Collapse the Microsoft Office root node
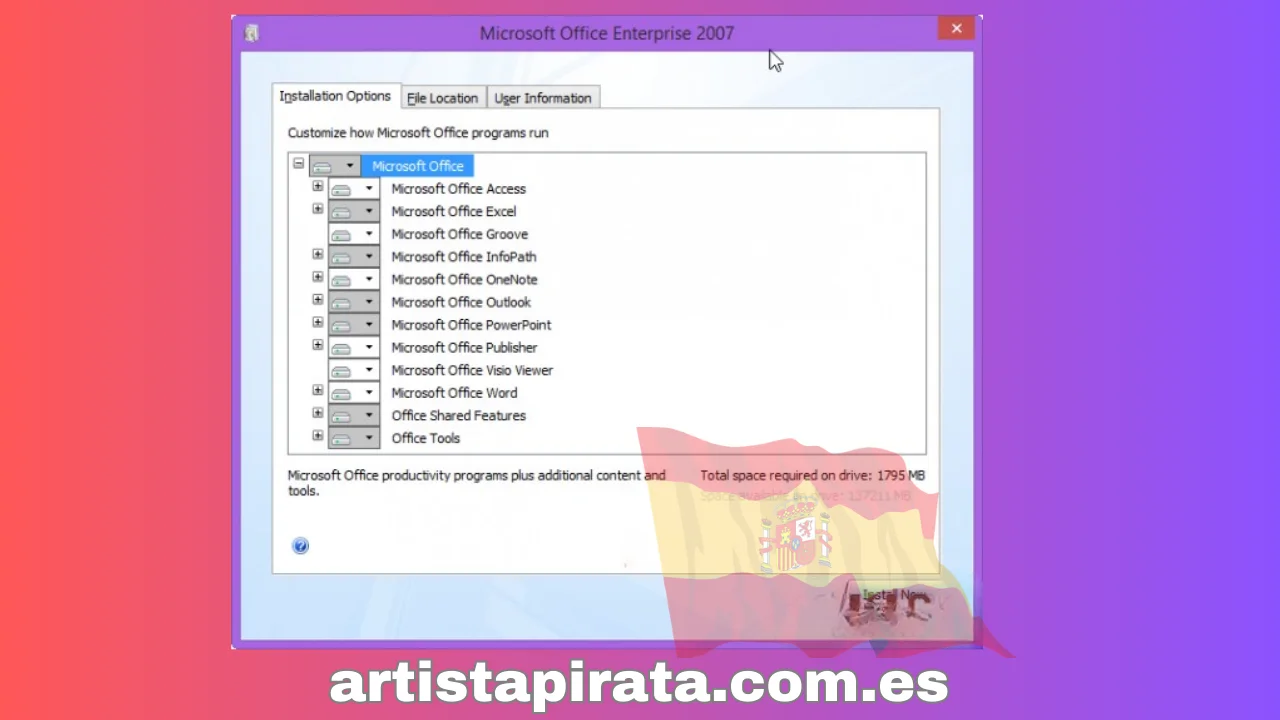1280x720 pixels. pyautogui.click(x=298, y=163)
